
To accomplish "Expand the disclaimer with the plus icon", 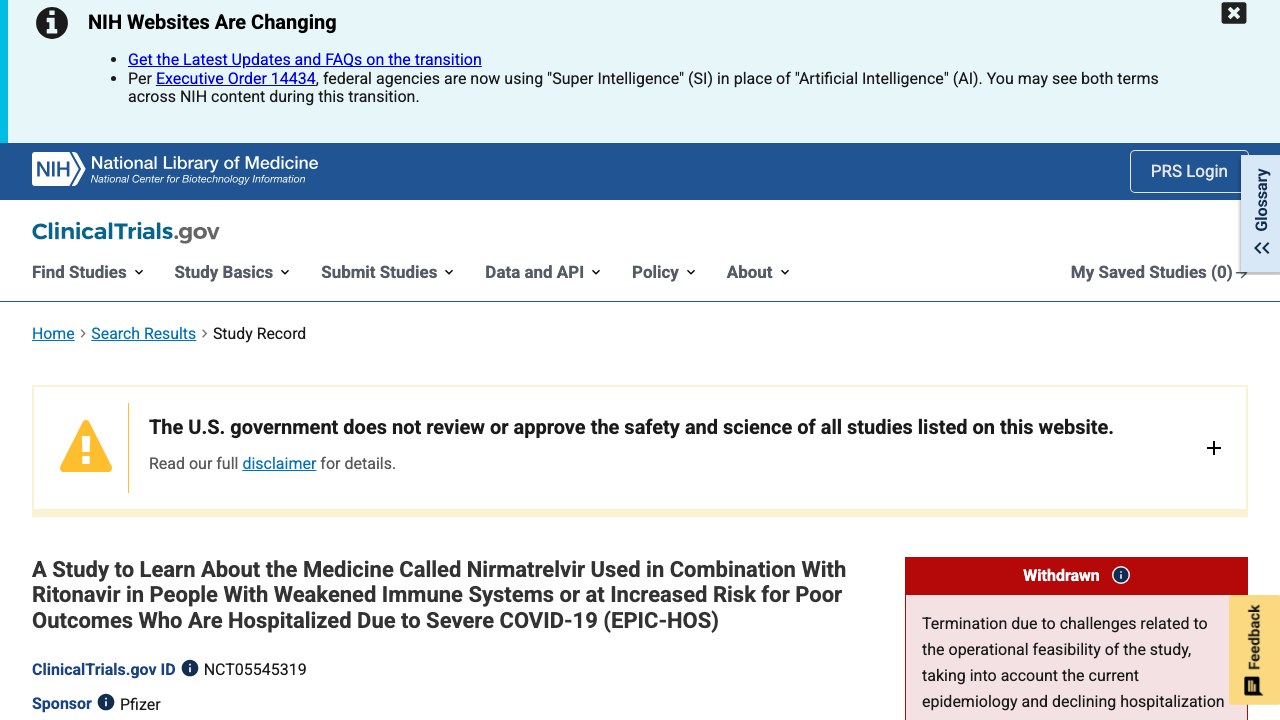I will click(1214, 448).
